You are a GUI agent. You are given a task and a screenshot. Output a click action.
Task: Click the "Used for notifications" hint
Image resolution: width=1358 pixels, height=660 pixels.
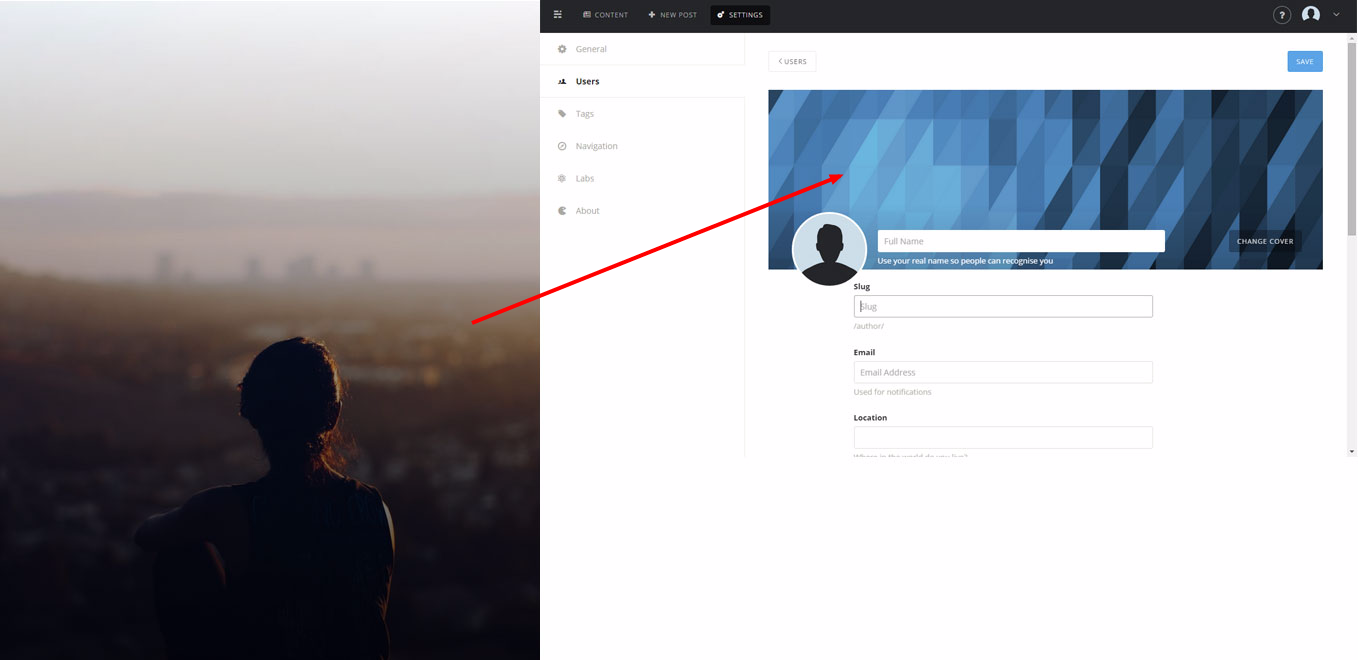(x=892, y=392)
